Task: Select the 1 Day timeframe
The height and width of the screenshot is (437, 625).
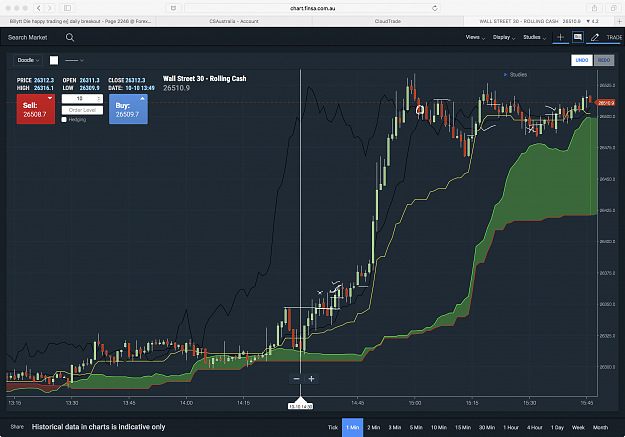Action: 557,427
